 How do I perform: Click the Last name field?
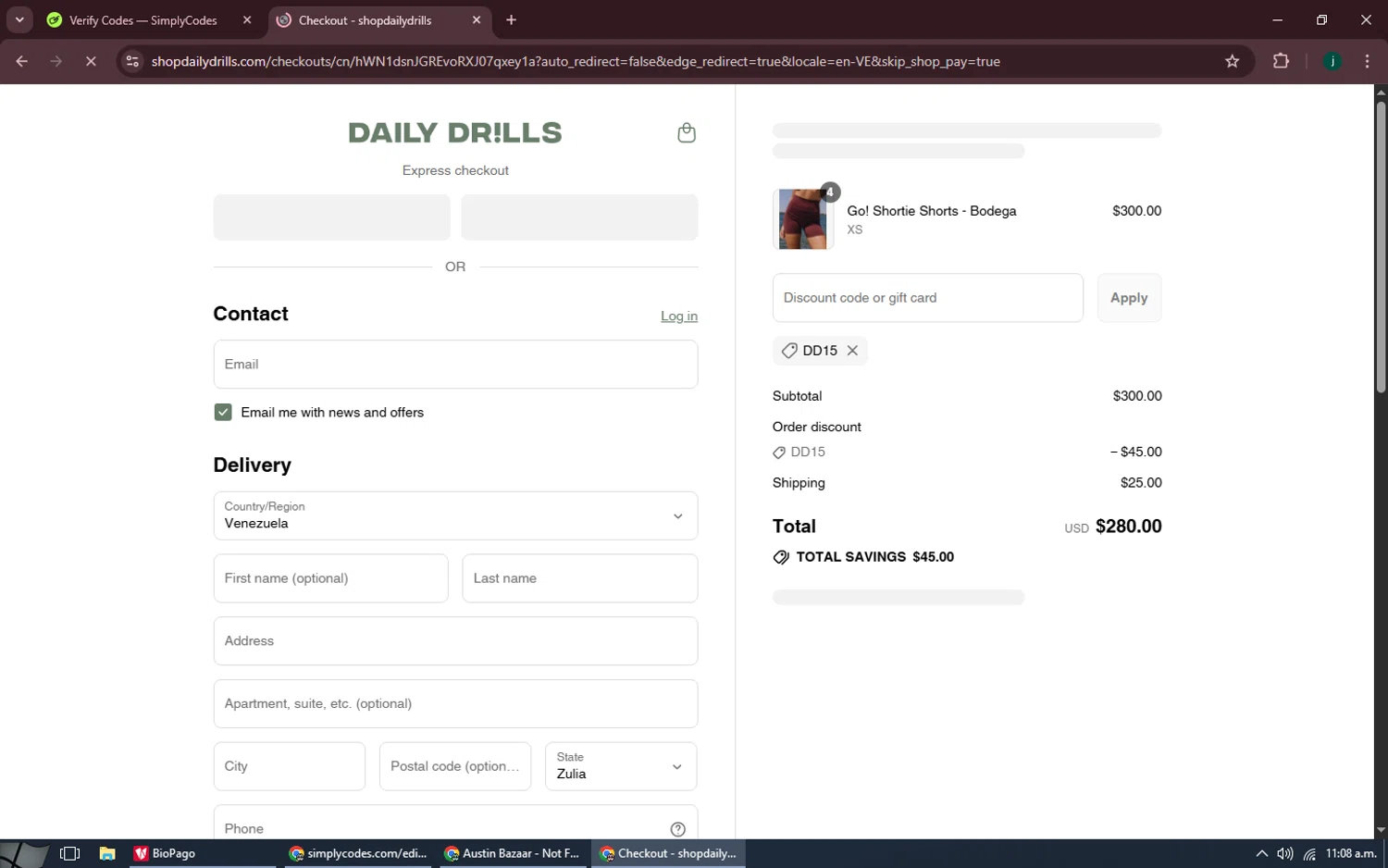click(580, 578)
